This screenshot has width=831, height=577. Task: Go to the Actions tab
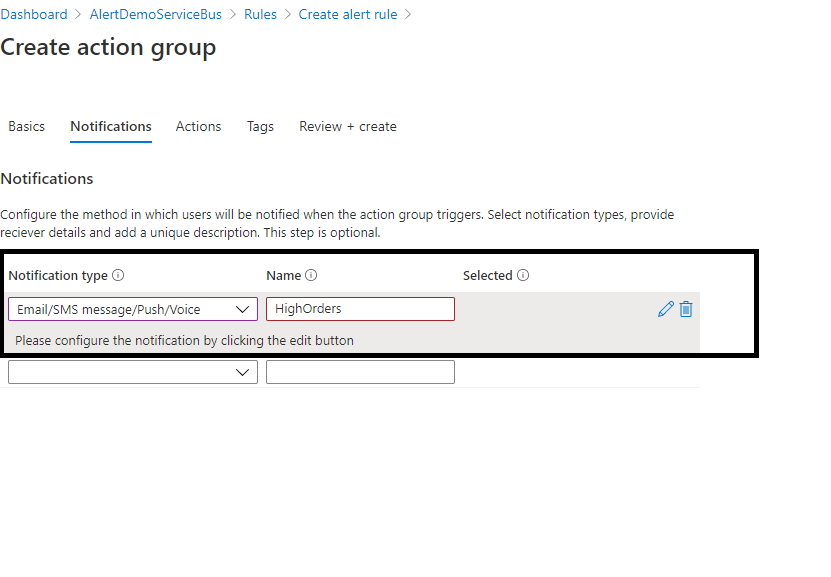coord(198,126)
